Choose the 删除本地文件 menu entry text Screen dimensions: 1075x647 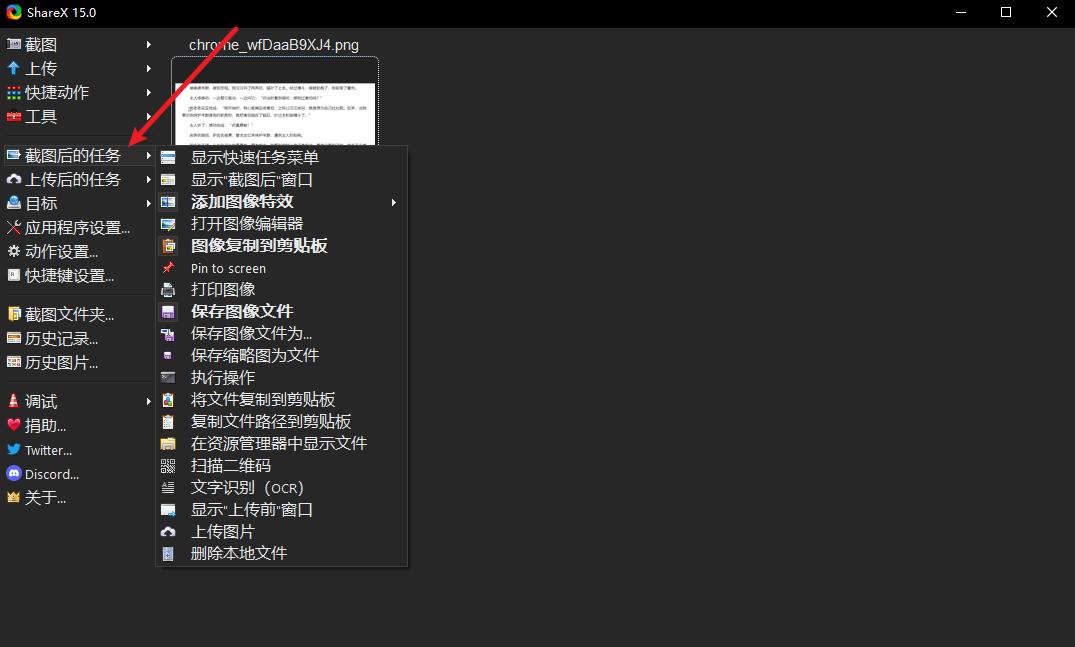(x=239, y=554)
